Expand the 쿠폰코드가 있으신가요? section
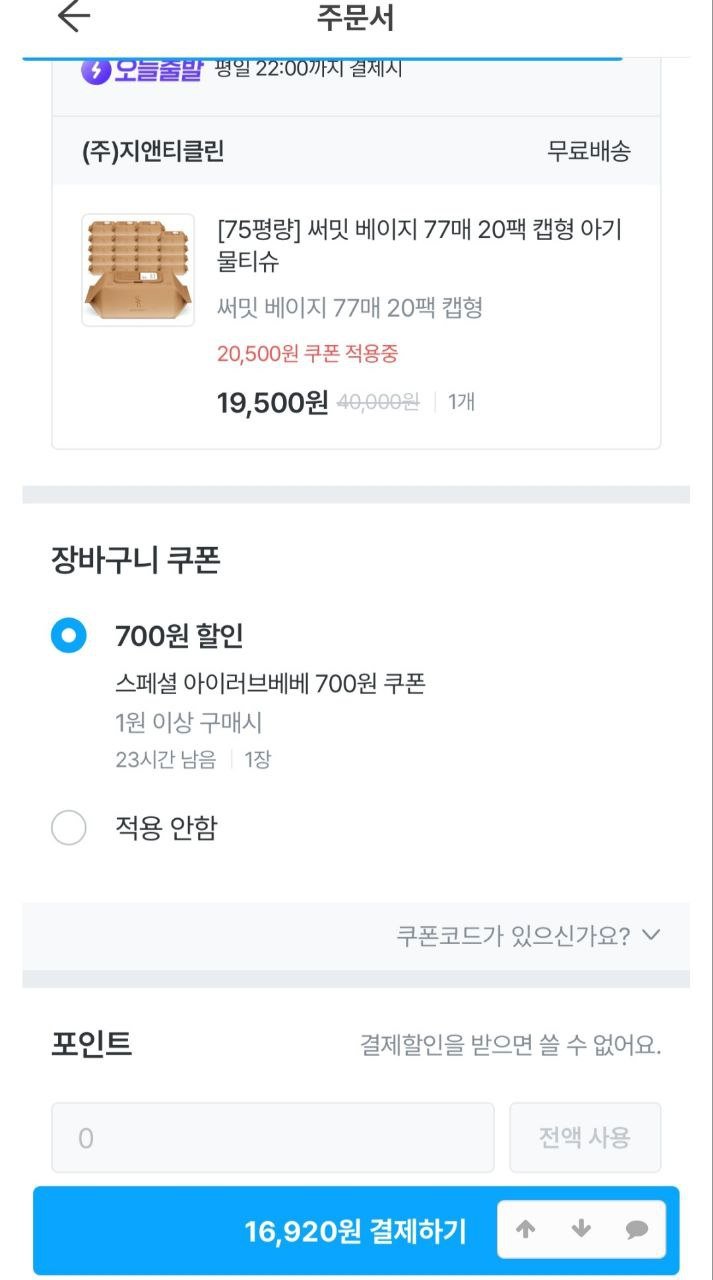The height and width of the screenshot is (1280, 713). [513, 936]
